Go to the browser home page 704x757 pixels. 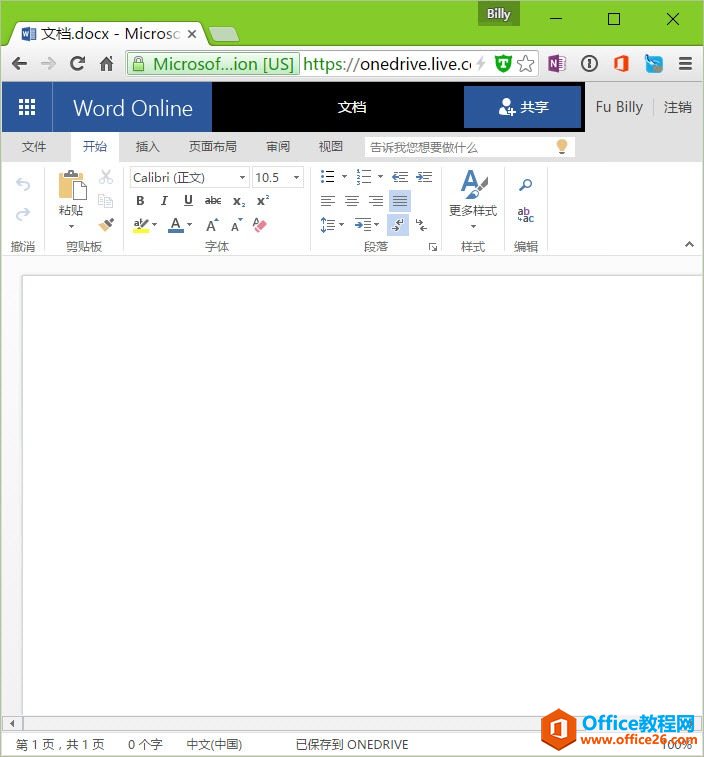[106, 63]
